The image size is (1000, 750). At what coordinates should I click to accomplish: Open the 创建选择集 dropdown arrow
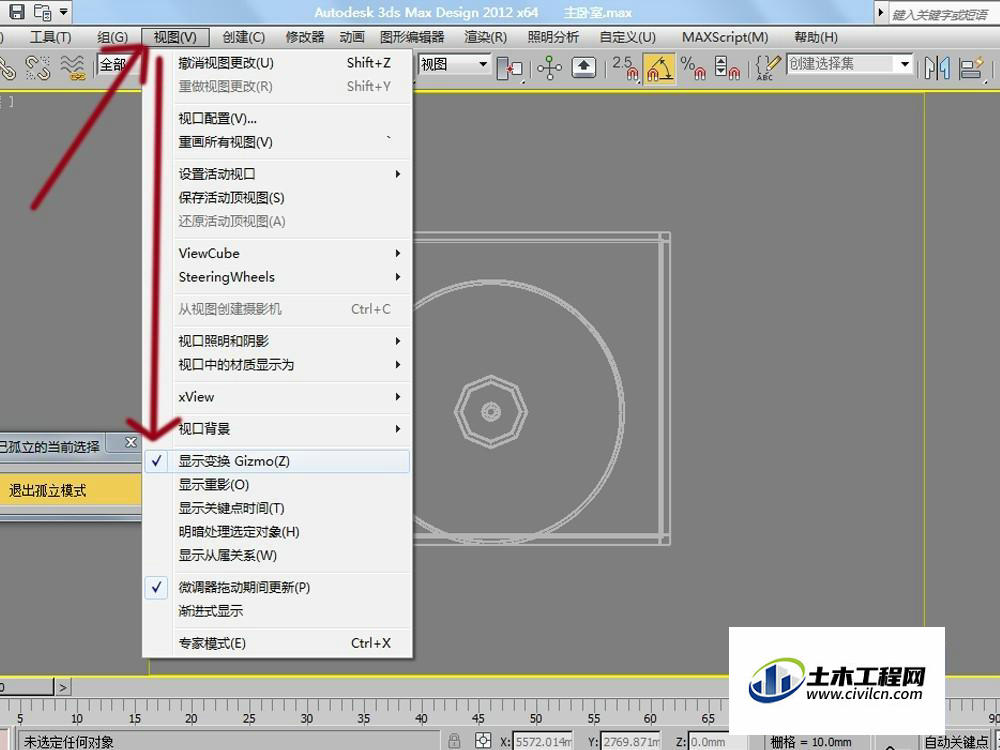[905, 64]
